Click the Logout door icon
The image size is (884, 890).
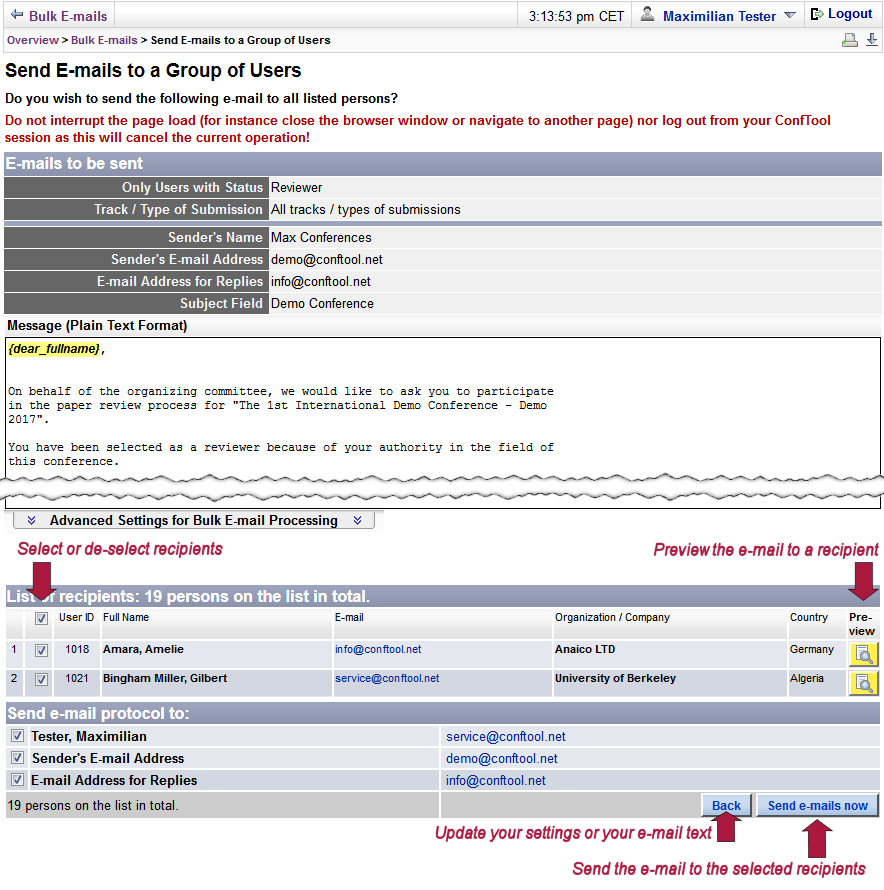817,14
